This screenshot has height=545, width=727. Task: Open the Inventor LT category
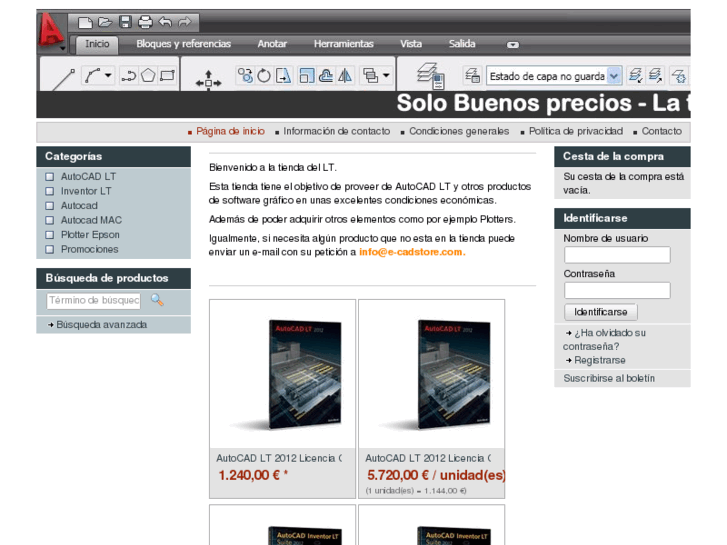(x=86, y=191)
